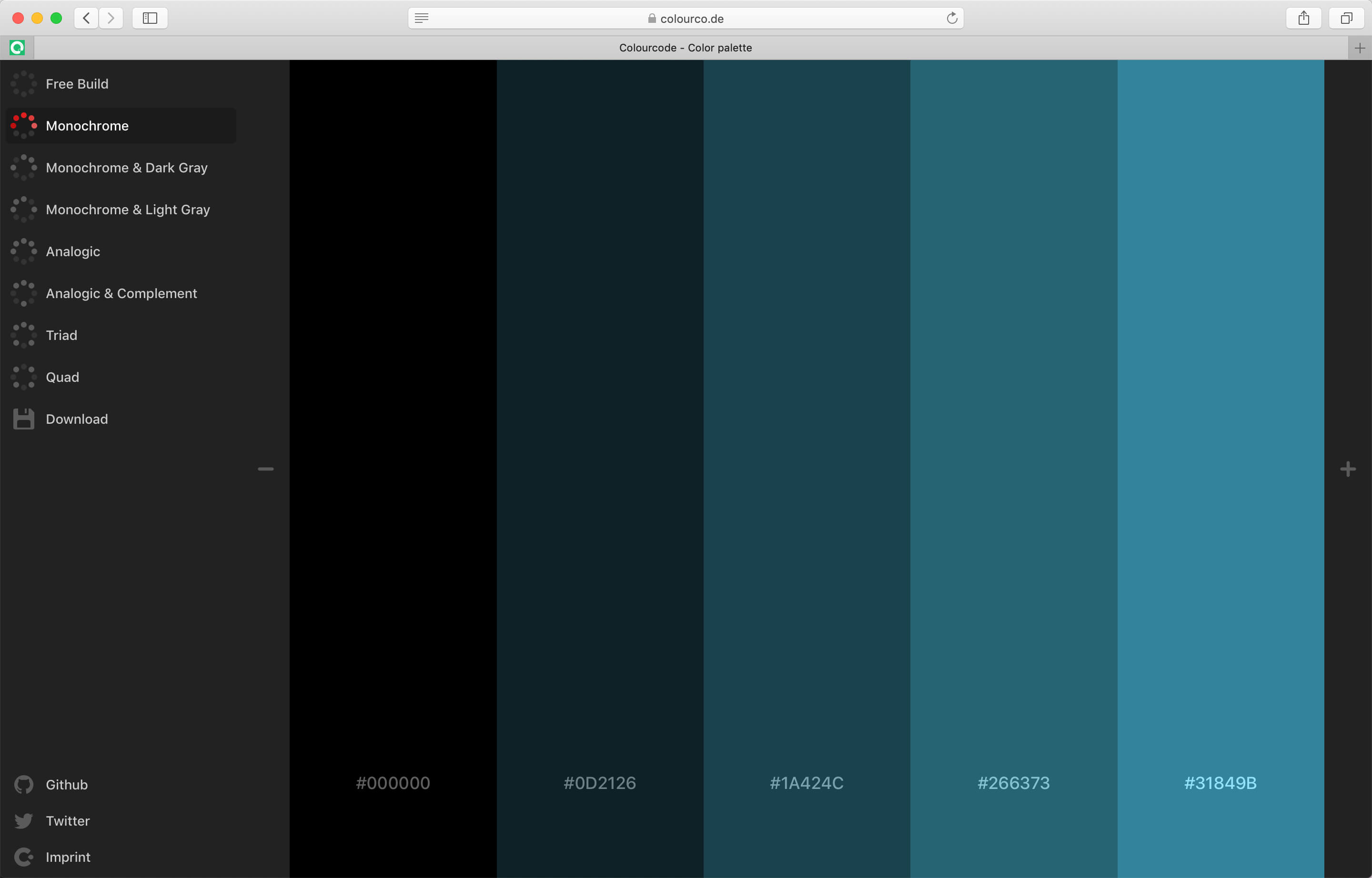Click the #1A424C hex code text
This screenshot has height=878, width=1372.
(807, 783)
